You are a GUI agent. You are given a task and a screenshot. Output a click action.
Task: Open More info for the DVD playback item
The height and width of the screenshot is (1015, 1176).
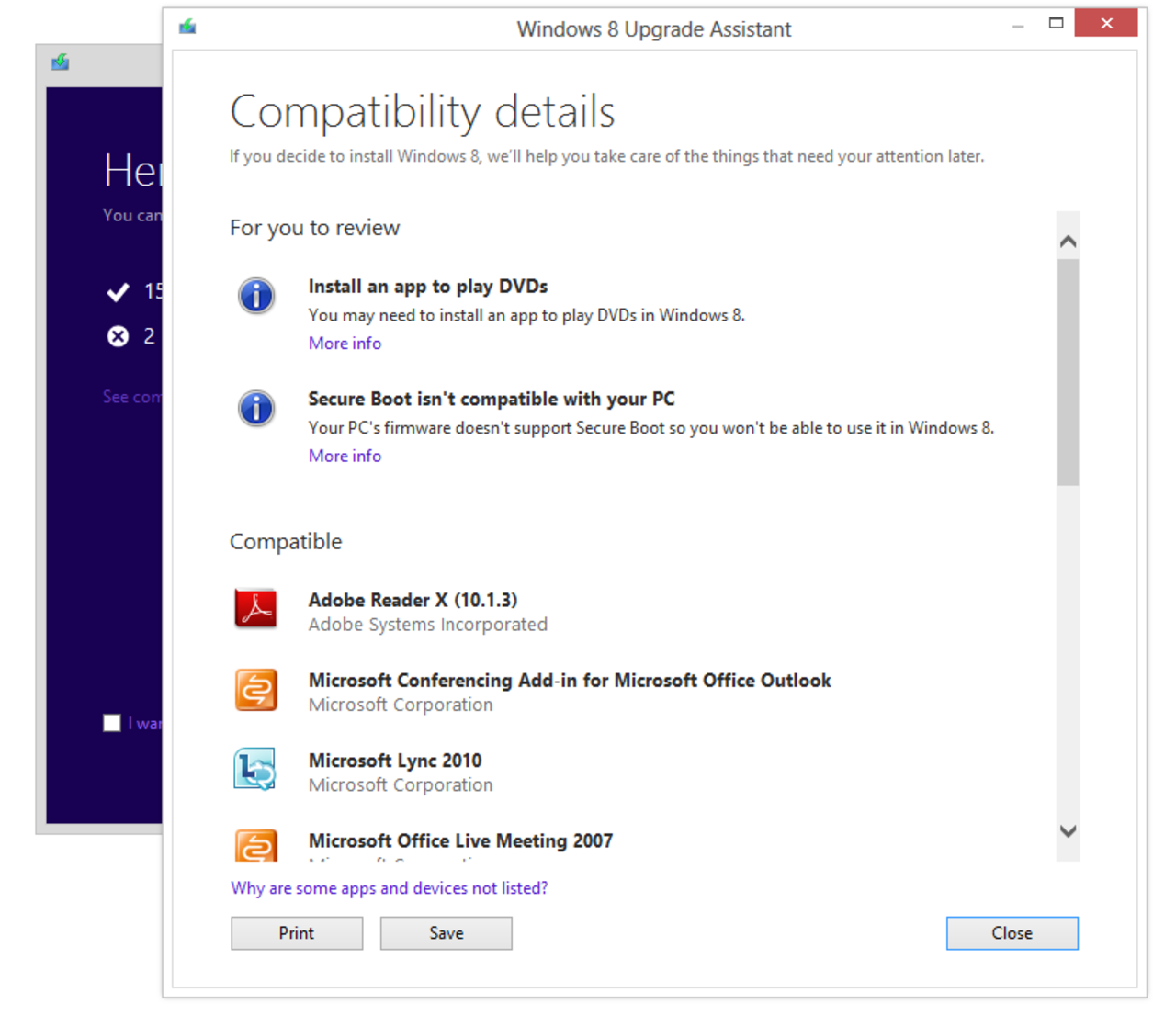(x=345, y=343)
